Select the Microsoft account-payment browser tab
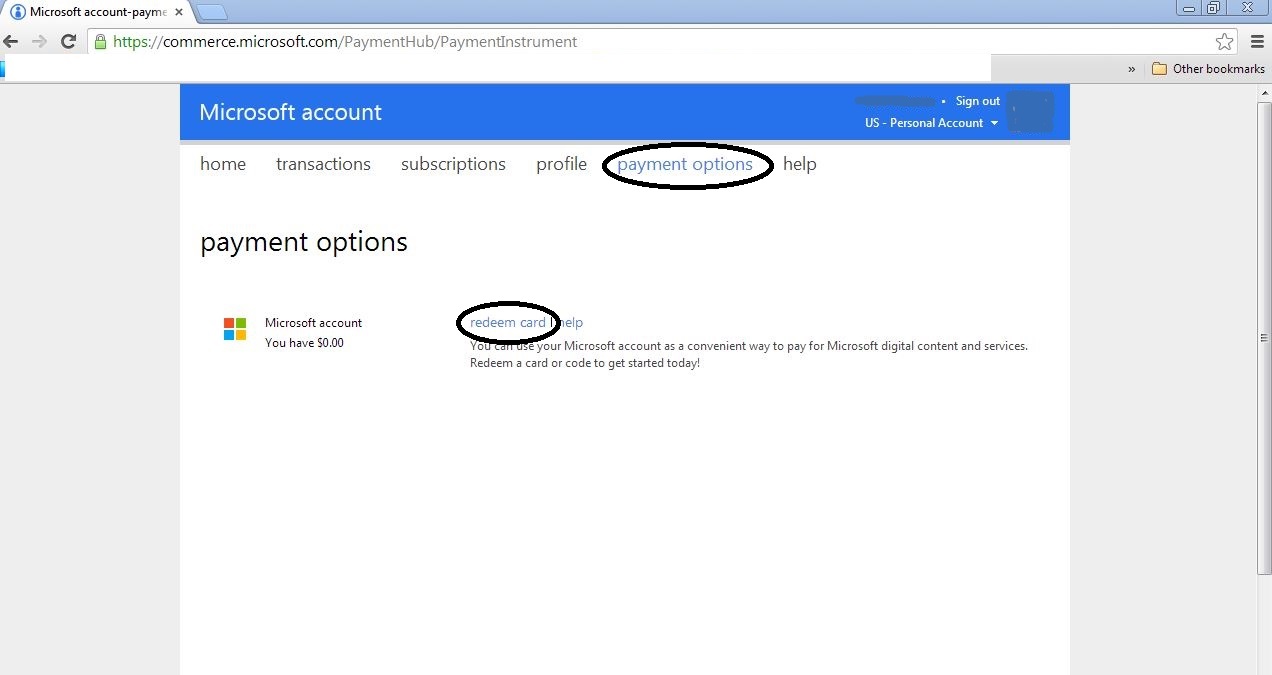The height and width of the screenshot is (675, 1272). point(97,12)
